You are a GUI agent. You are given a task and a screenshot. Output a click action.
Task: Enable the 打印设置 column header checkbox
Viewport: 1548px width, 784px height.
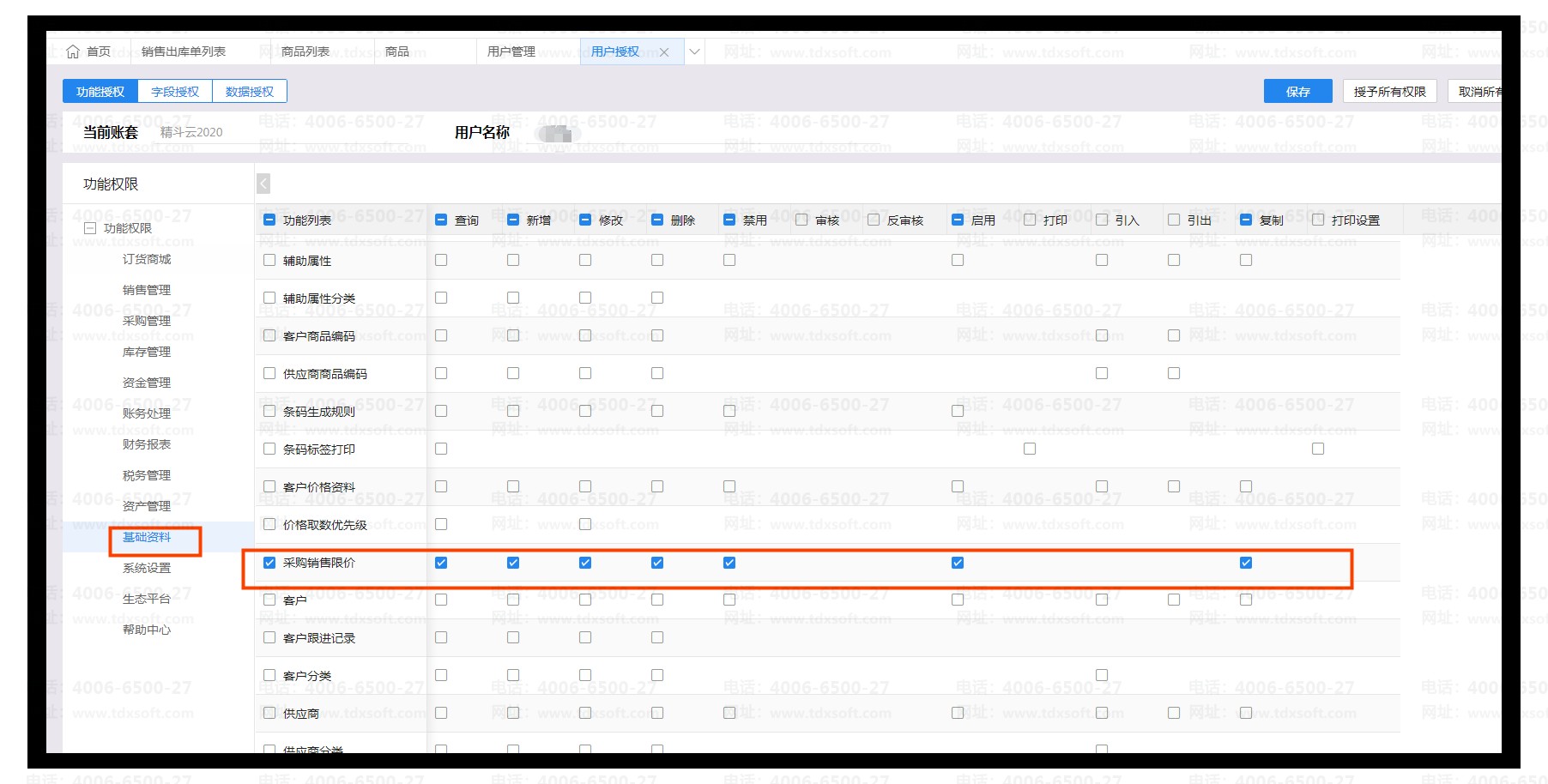point(1318,220)
